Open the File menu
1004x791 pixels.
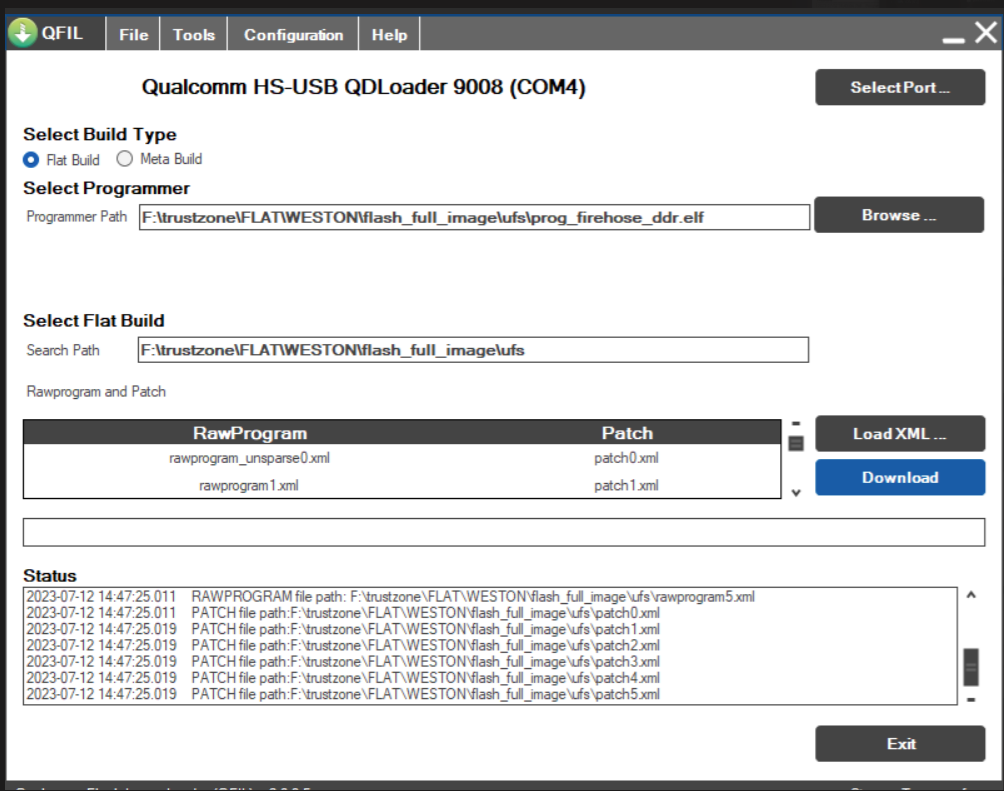[133, 35]
